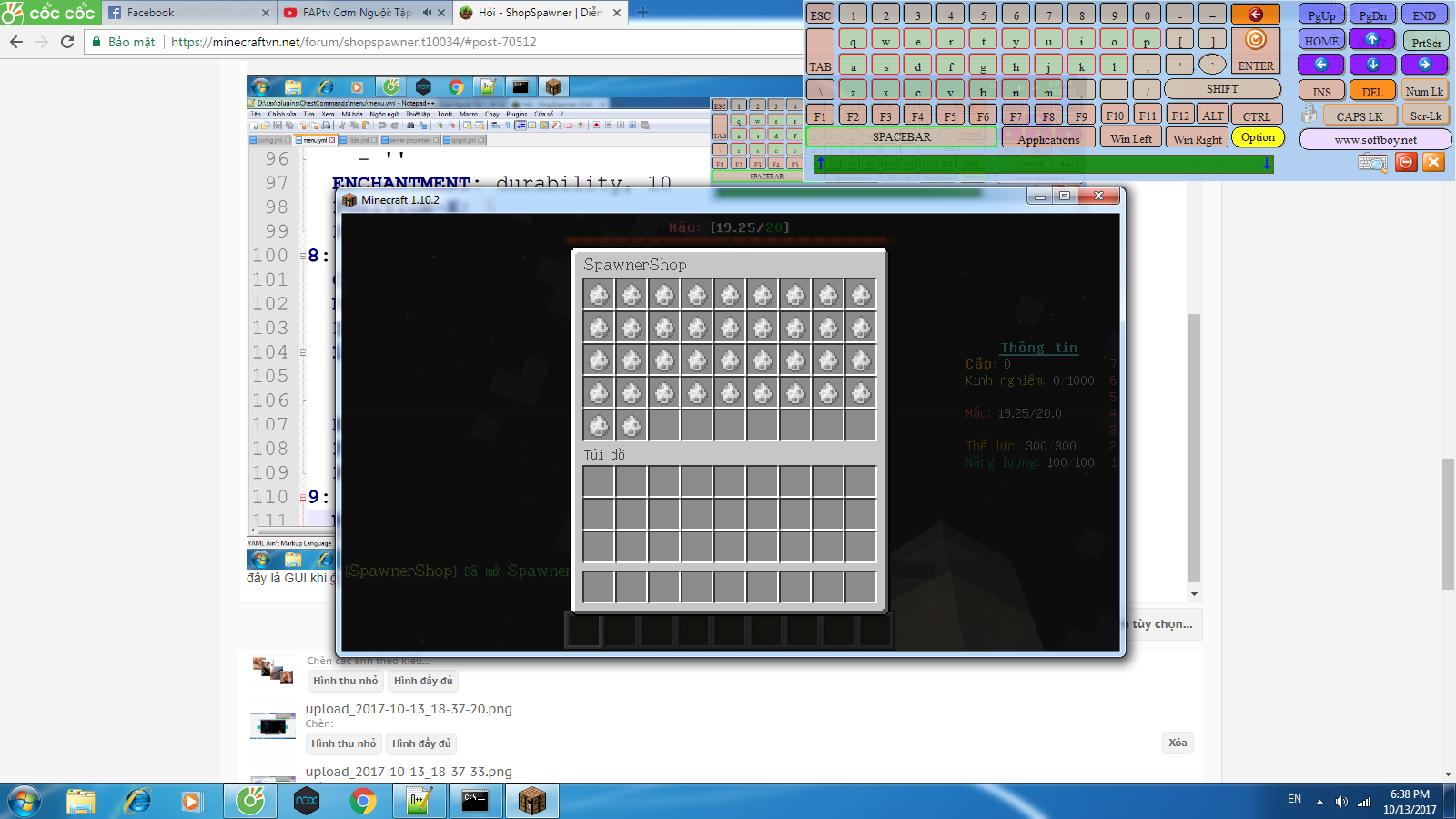Click the ENTER key on virtual keyboard

(1256, 52)
